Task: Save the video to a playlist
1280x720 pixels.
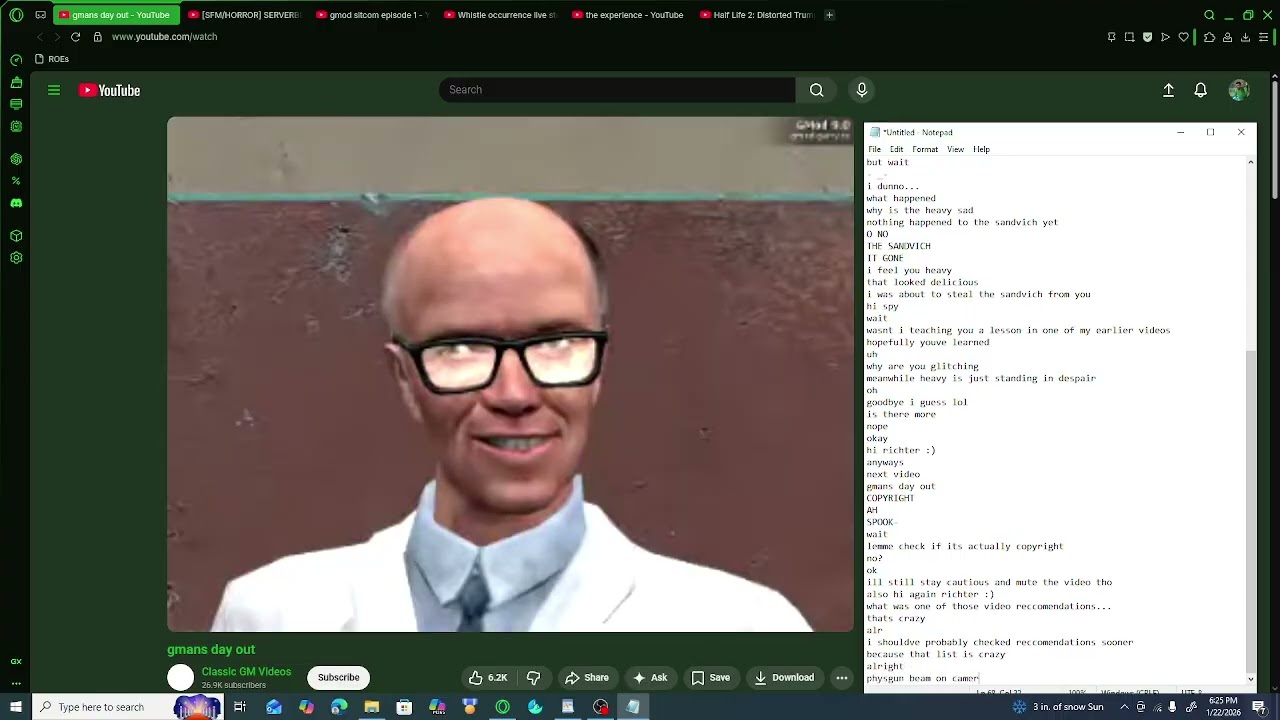Action: (x=711, y=677)
